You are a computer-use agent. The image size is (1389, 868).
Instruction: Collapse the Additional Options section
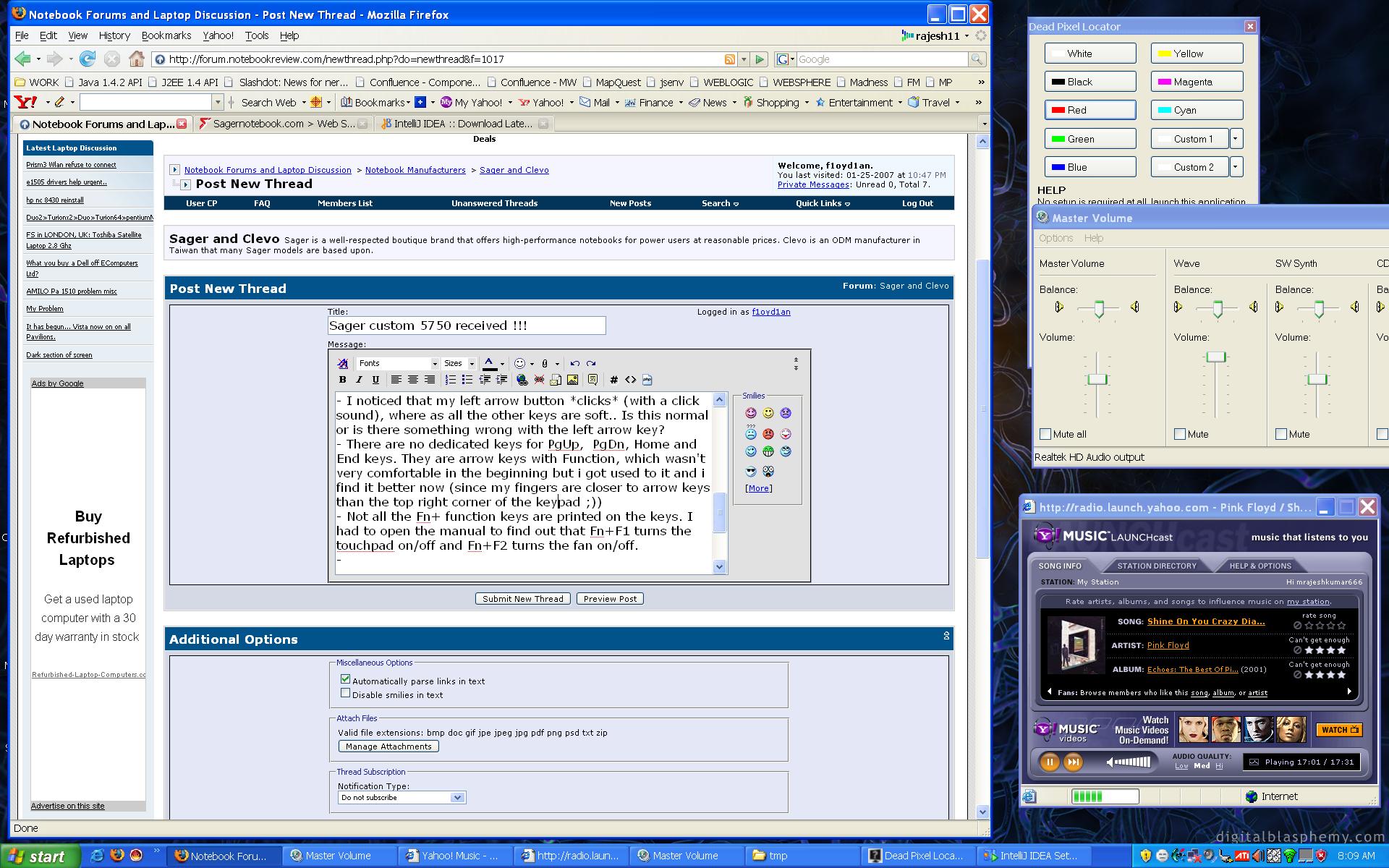(946, 636)
